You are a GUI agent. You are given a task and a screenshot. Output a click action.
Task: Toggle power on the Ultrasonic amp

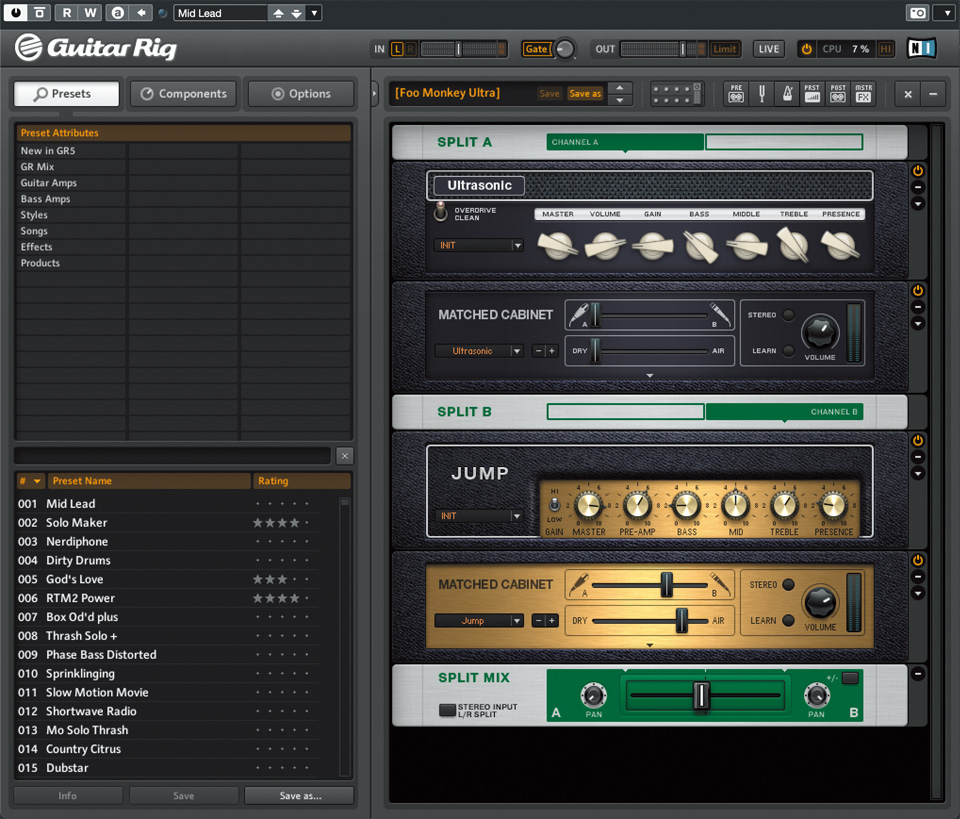point(918,171)
